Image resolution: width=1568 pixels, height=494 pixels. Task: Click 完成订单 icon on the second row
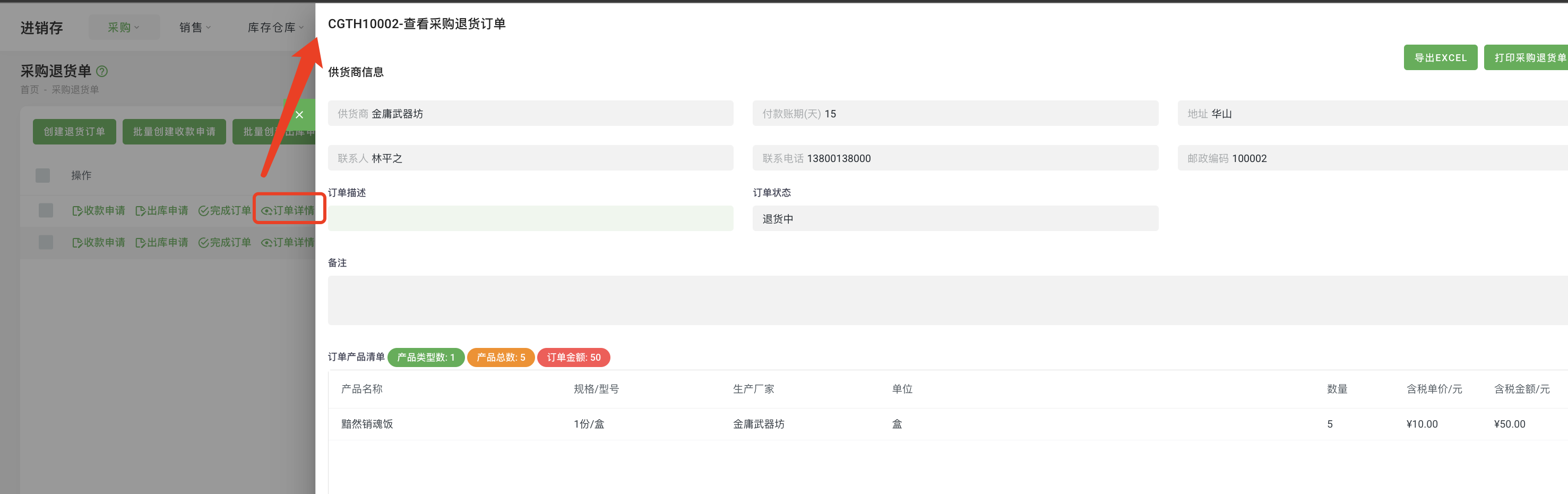click(x=225, y=242)
